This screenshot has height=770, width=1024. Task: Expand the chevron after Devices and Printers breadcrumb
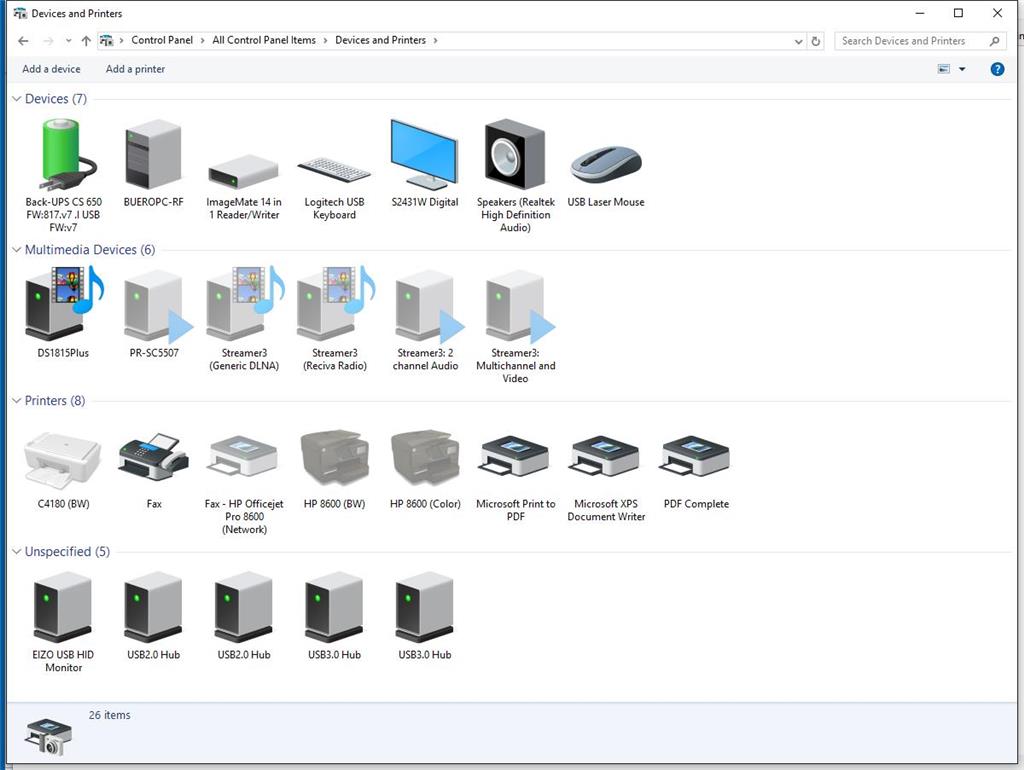tap(436, 40)
